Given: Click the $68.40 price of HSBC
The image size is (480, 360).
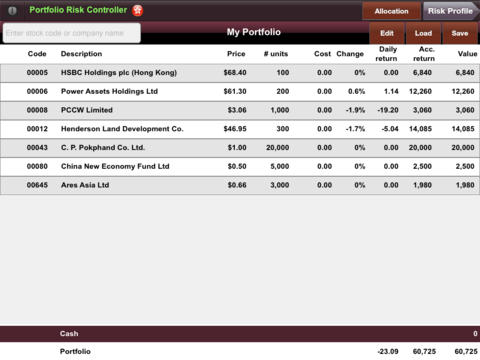Looking at the screenshot, I should 235,73.
